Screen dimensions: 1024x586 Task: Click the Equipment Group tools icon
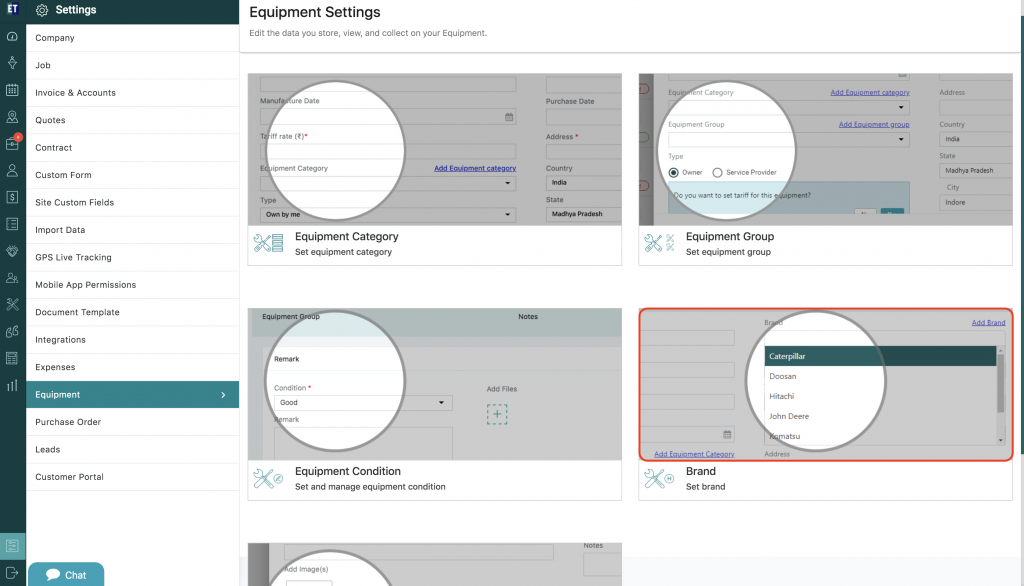659,243
